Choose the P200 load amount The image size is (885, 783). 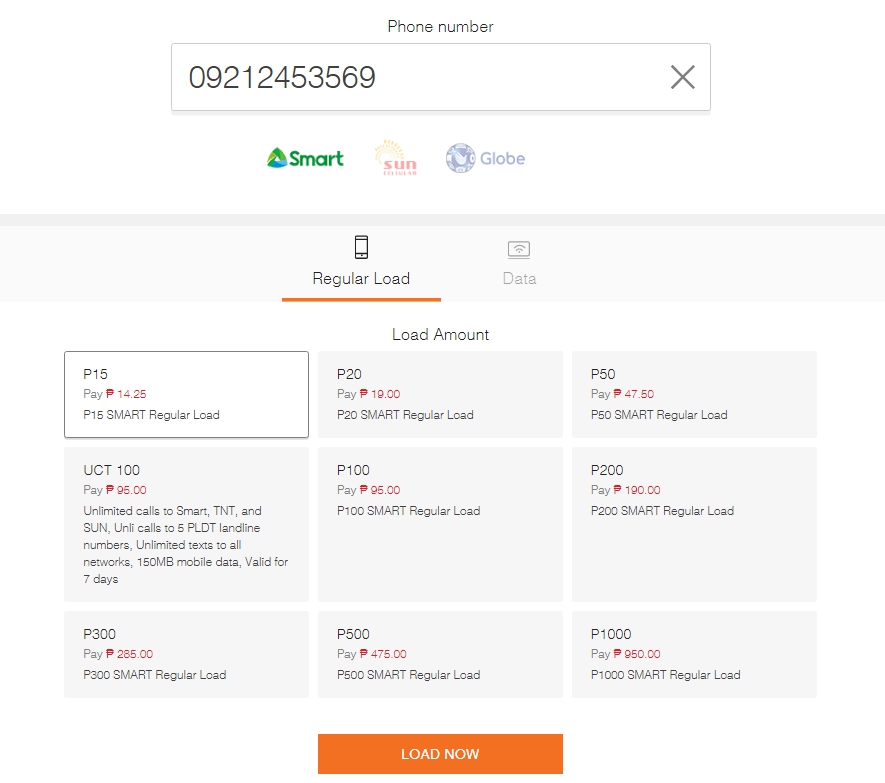[x=694, y=524]
